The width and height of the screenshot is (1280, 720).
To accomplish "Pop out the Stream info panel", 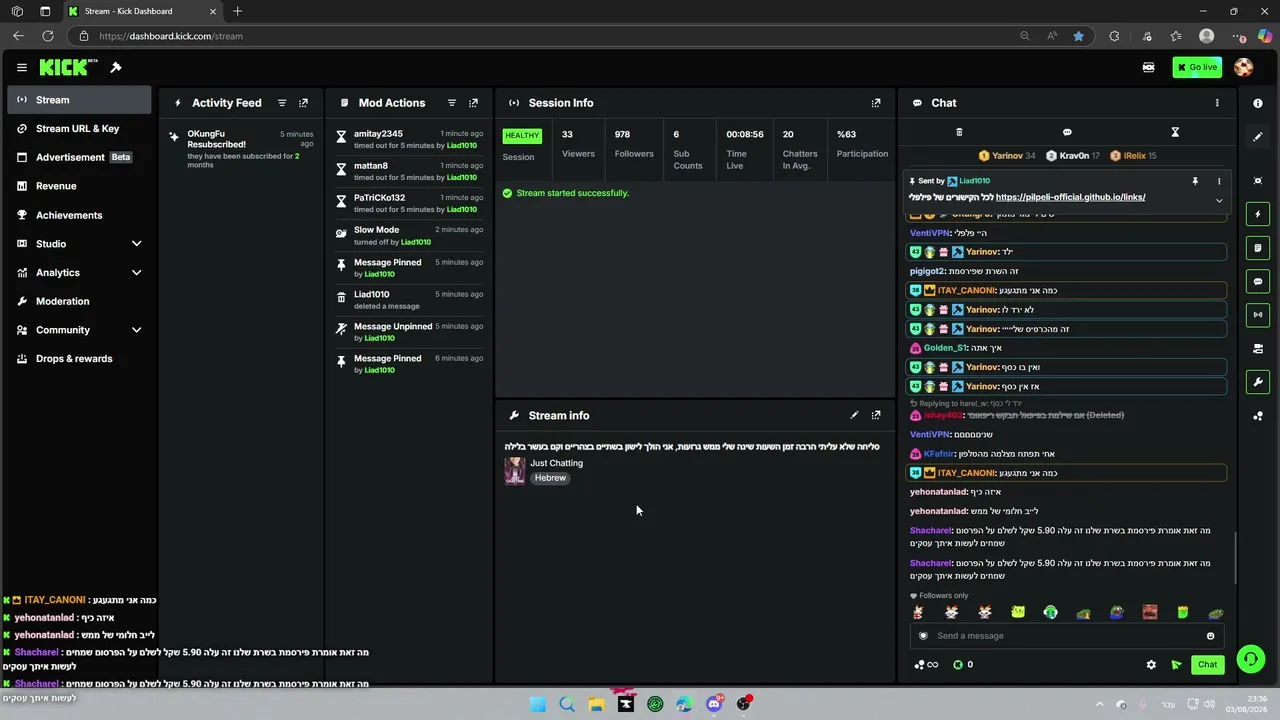I will click(876, 415).
